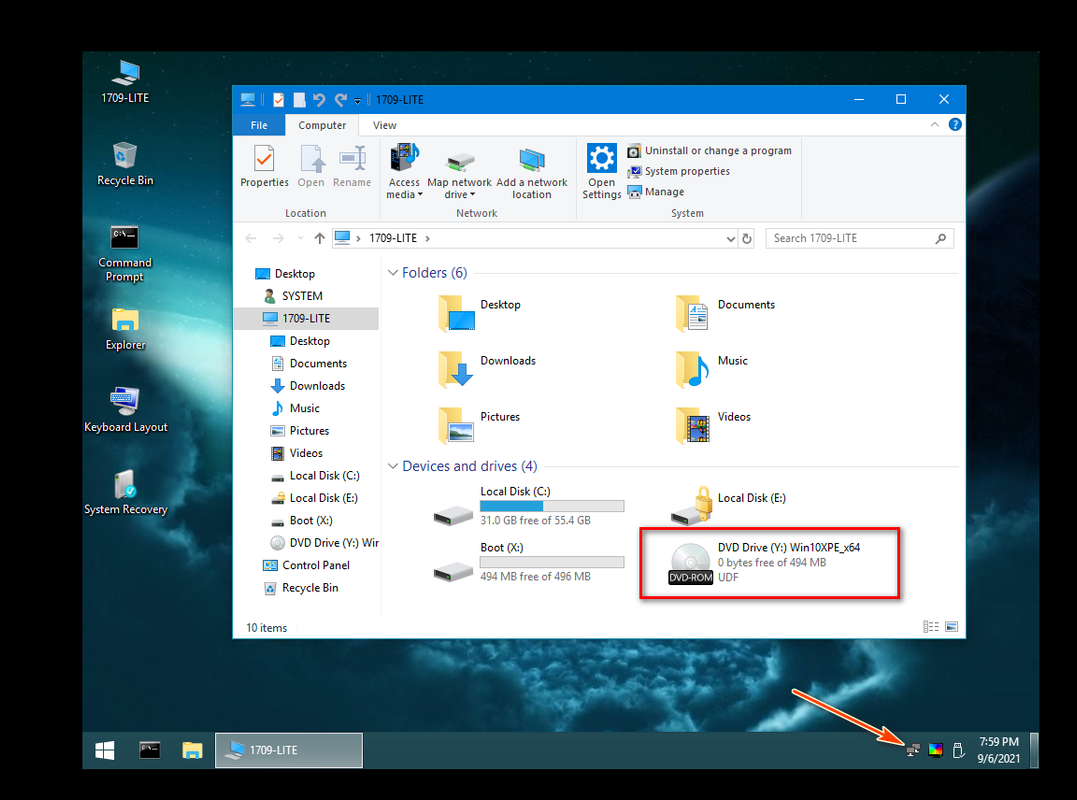Click Undo in quick access toolbar
Image resolution: width=1077 pixels, height=800 pixels.
tap(319, 100)
